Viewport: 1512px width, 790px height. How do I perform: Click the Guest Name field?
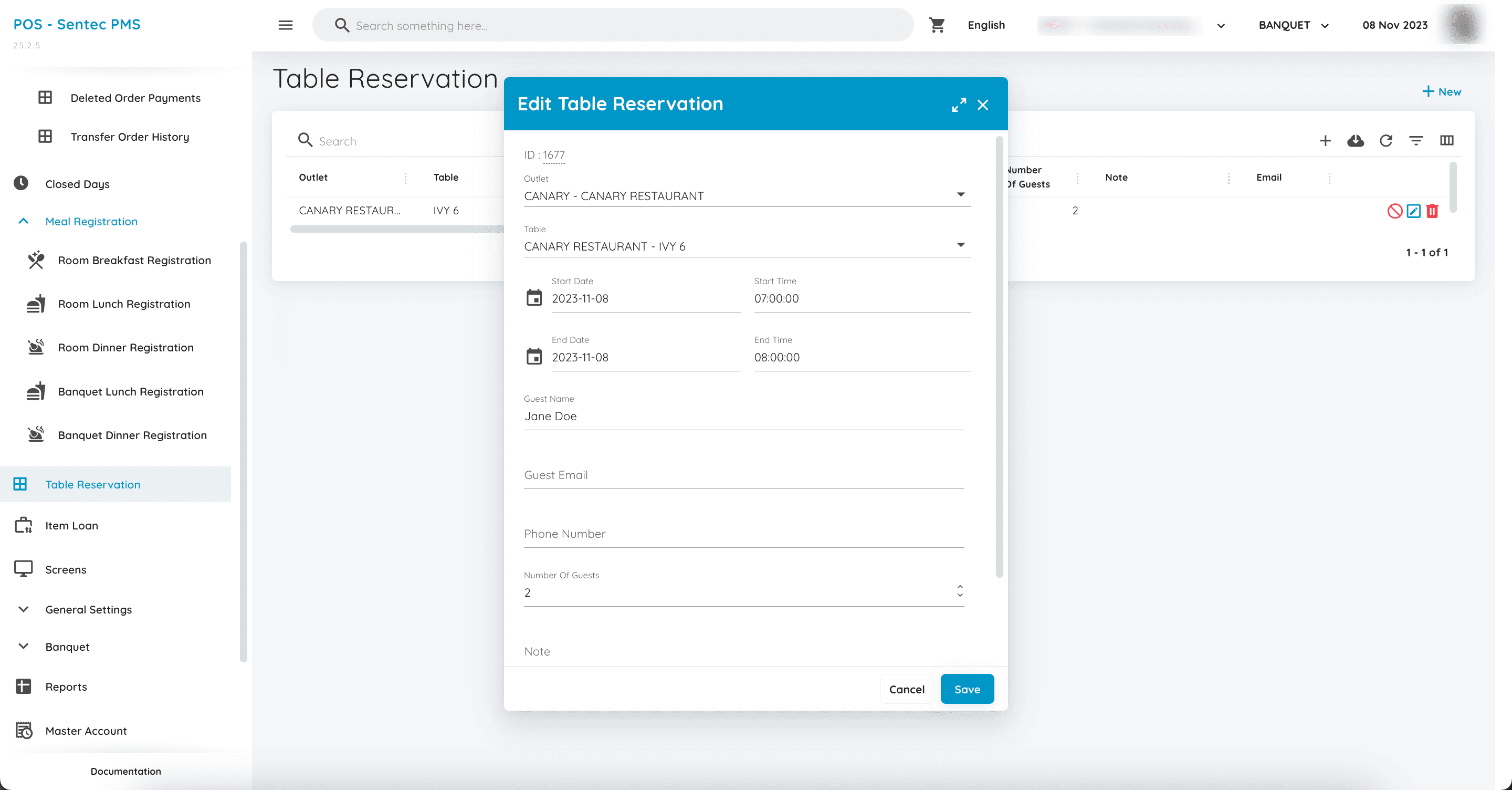744,416
